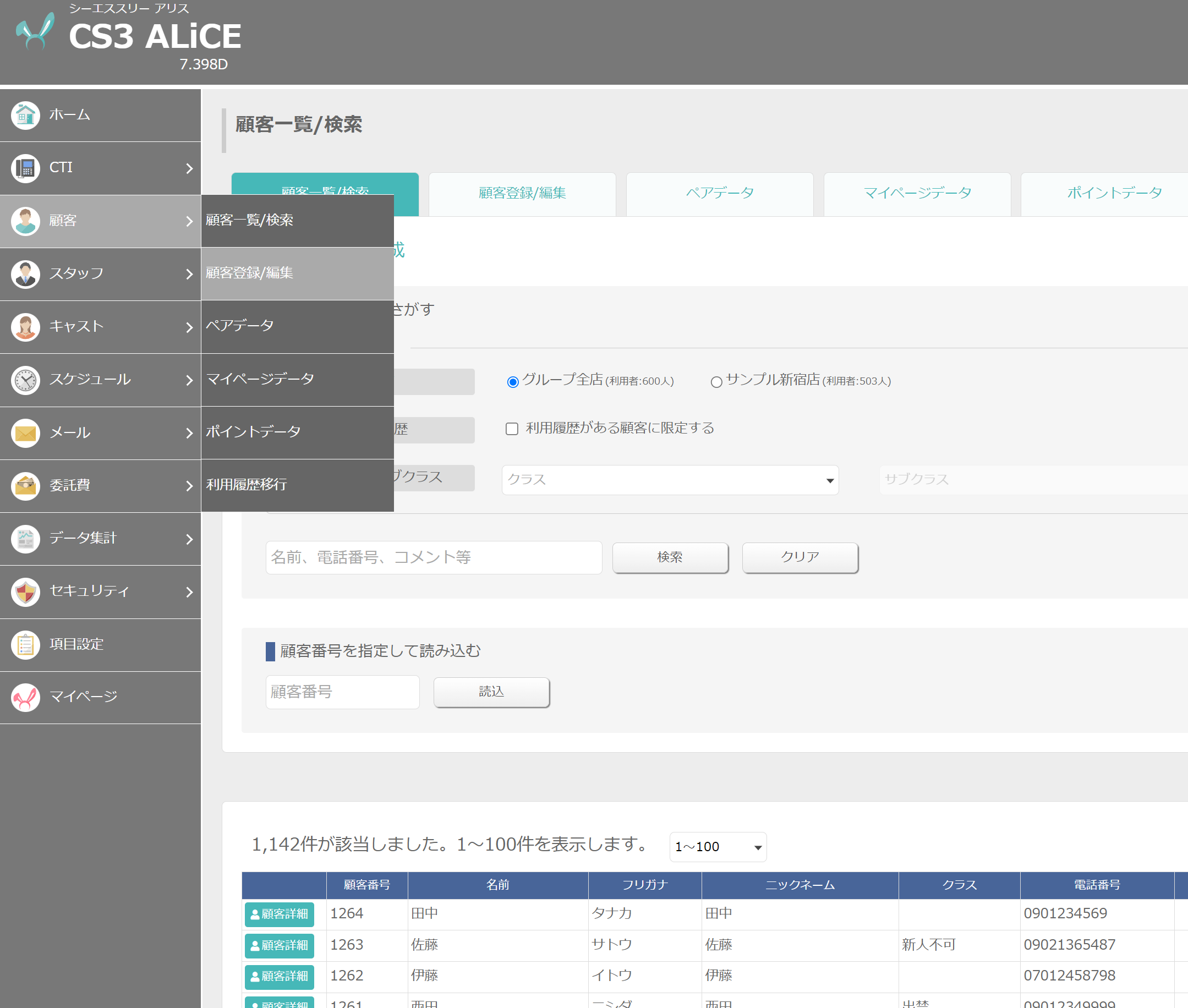1188x1008 pixels.
Task: Click the Mail envelope icon
Action: tap(25, 433)
